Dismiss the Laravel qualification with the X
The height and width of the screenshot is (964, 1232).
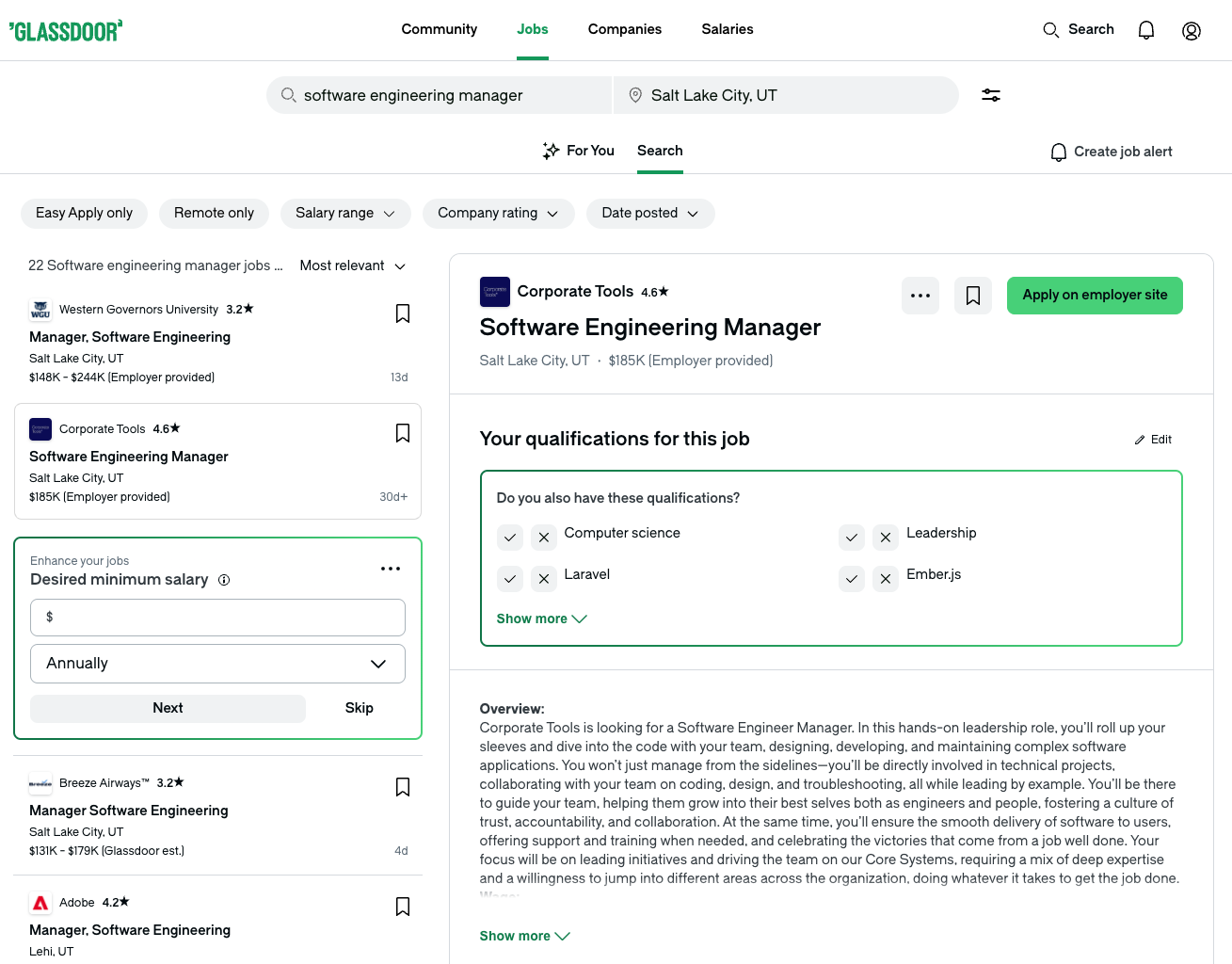544,578
